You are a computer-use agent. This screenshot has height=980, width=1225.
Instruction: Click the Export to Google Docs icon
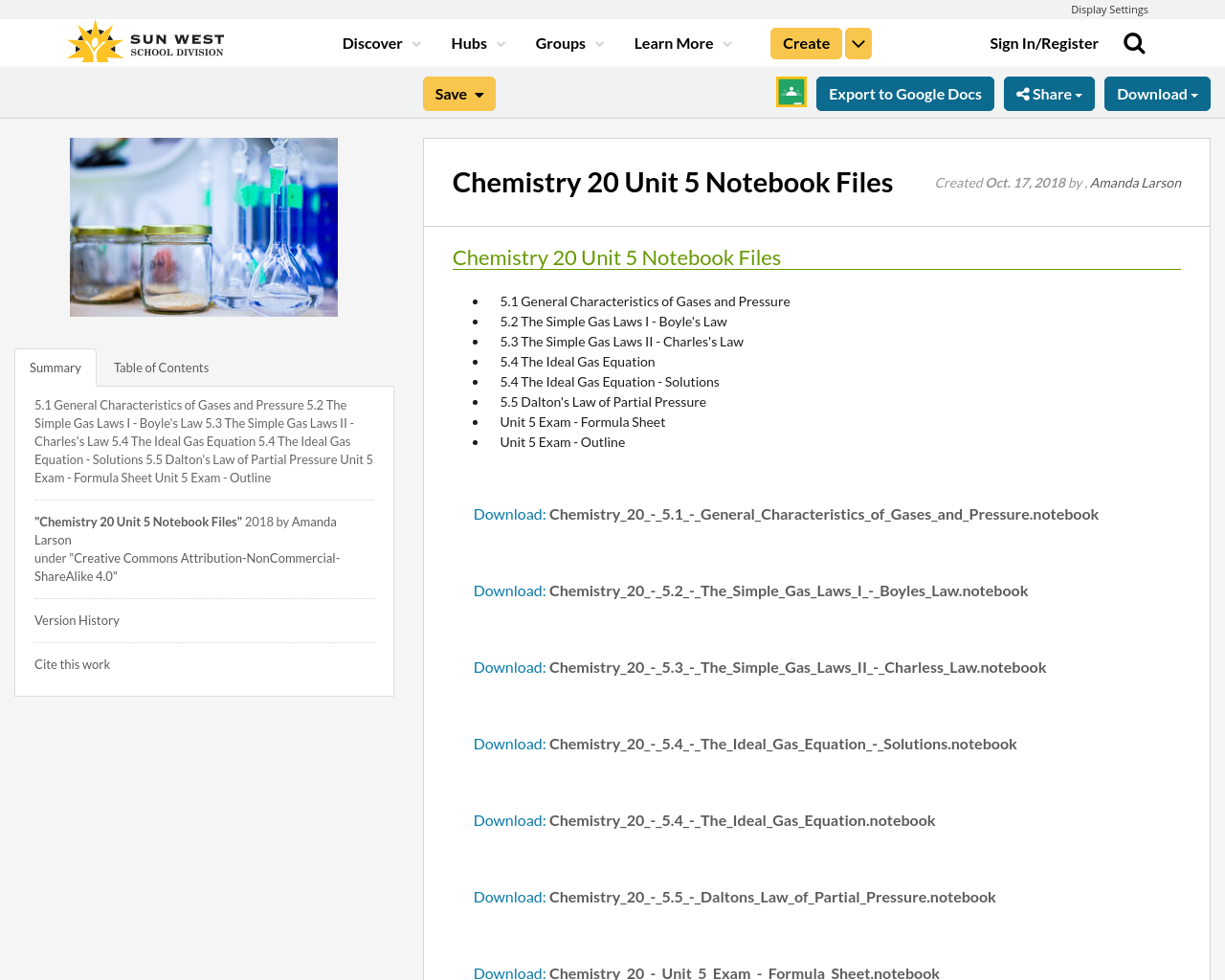pyautogui.click(x=904, y=91)
